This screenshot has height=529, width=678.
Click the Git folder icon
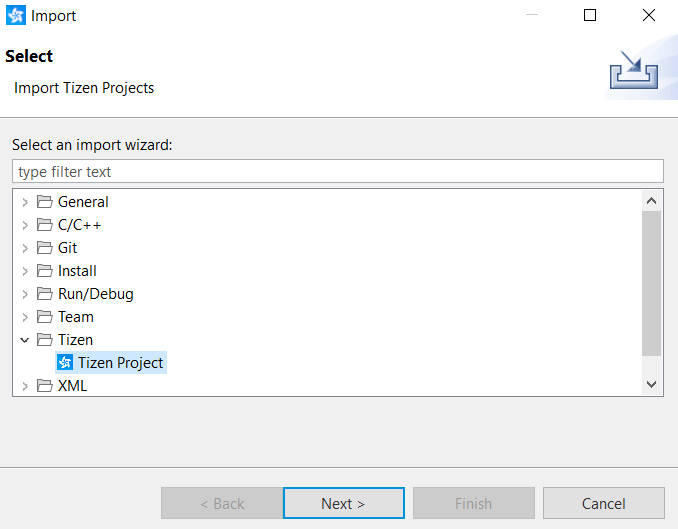45,247
